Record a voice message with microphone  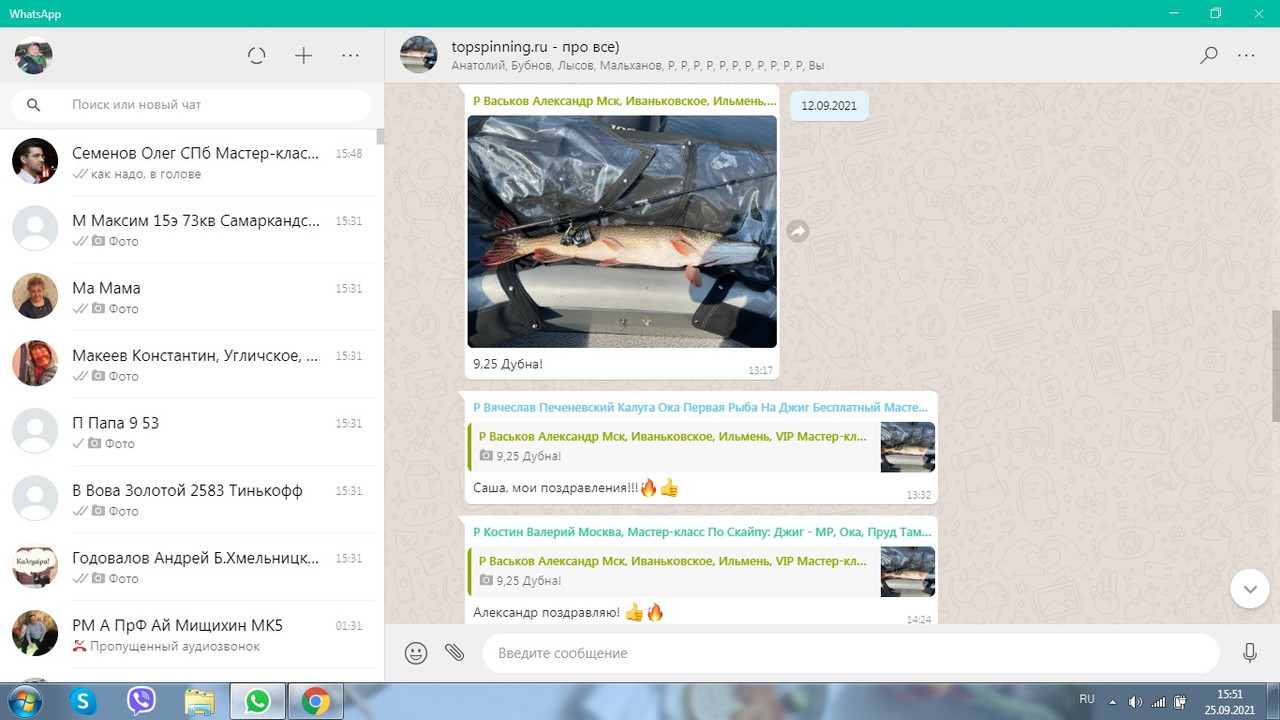[1249, 653]
